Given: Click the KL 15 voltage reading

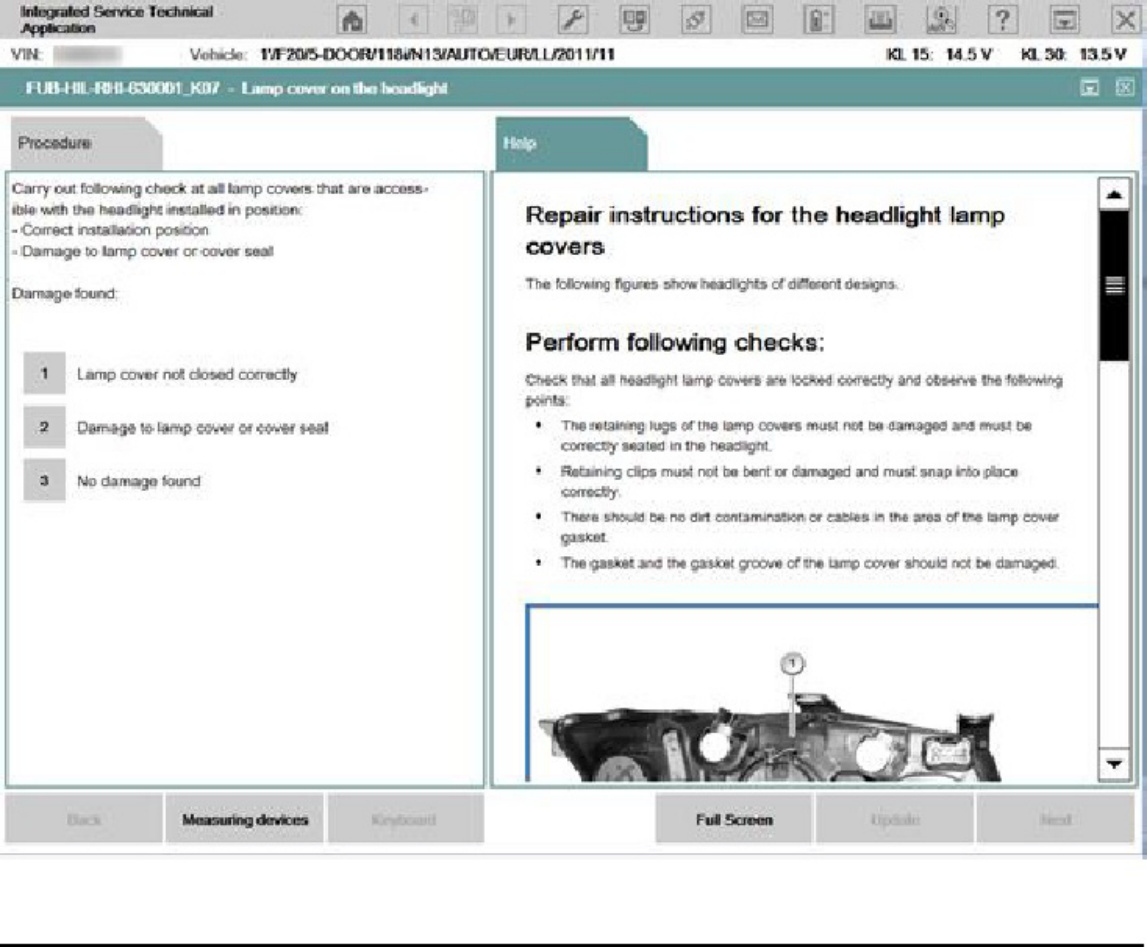Looking at the screenshot, I should 939,54.
